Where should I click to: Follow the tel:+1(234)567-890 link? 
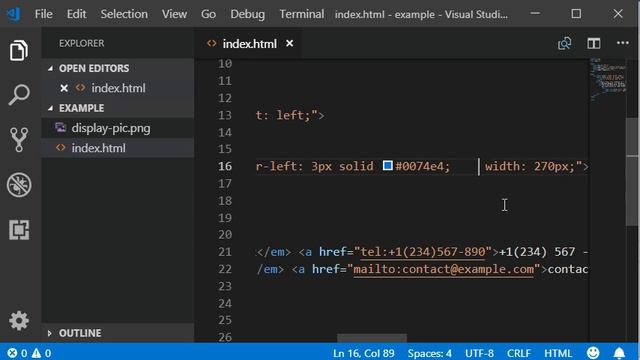click(x=422, y=252)
